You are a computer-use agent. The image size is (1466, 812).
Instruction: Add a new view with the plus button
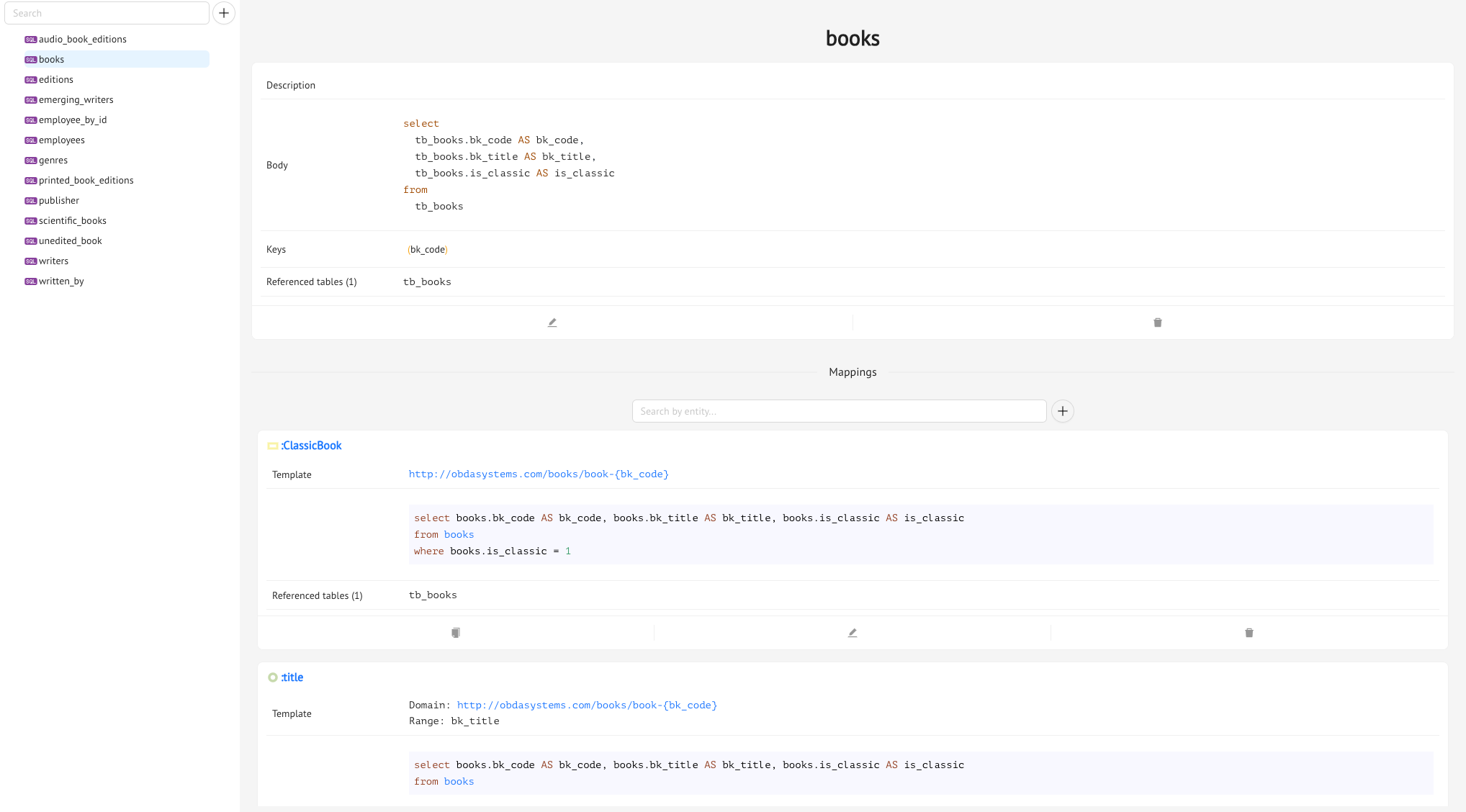(223, 13)
